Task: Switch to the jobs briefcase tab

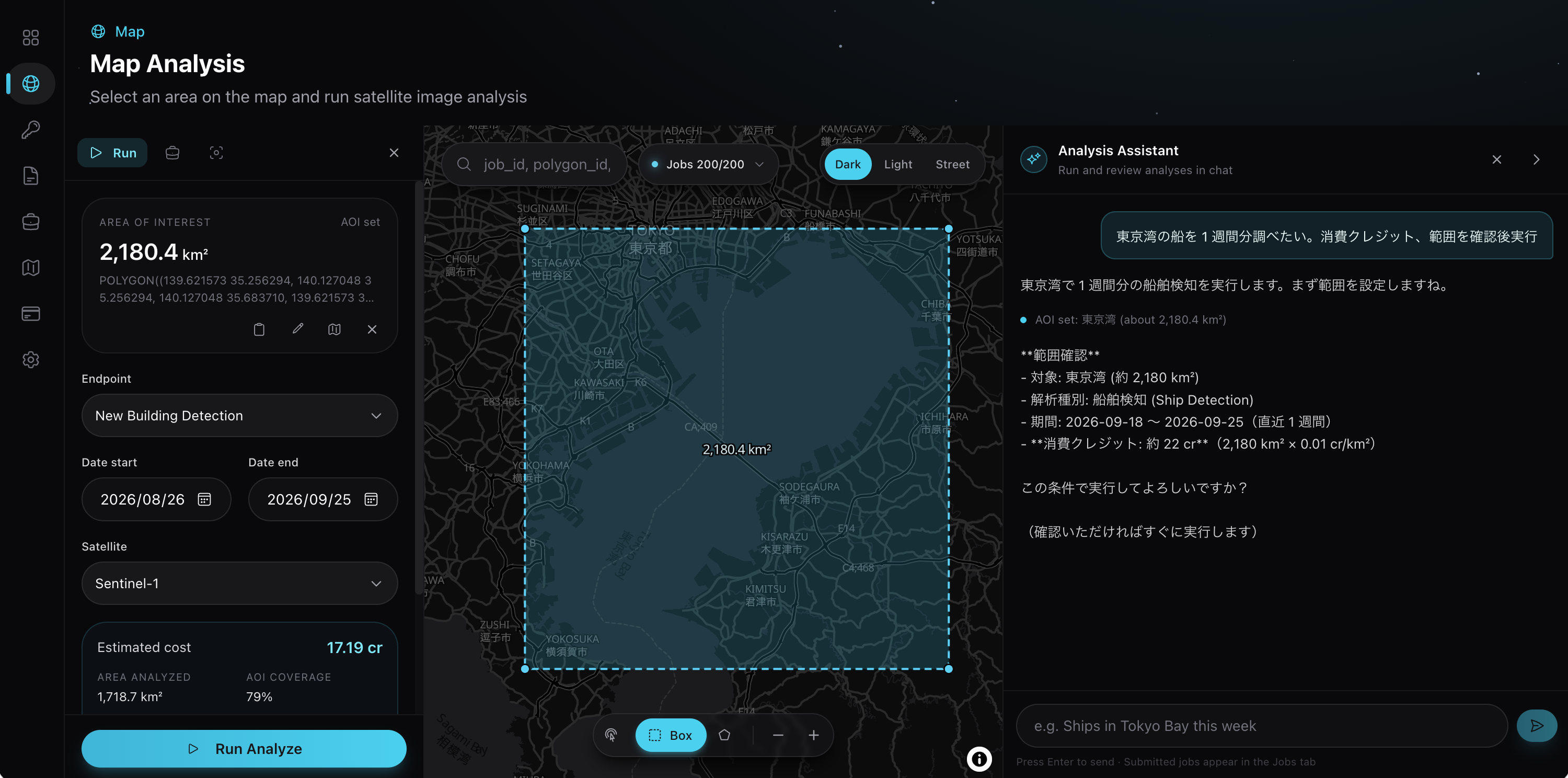Action: (172, 153)
